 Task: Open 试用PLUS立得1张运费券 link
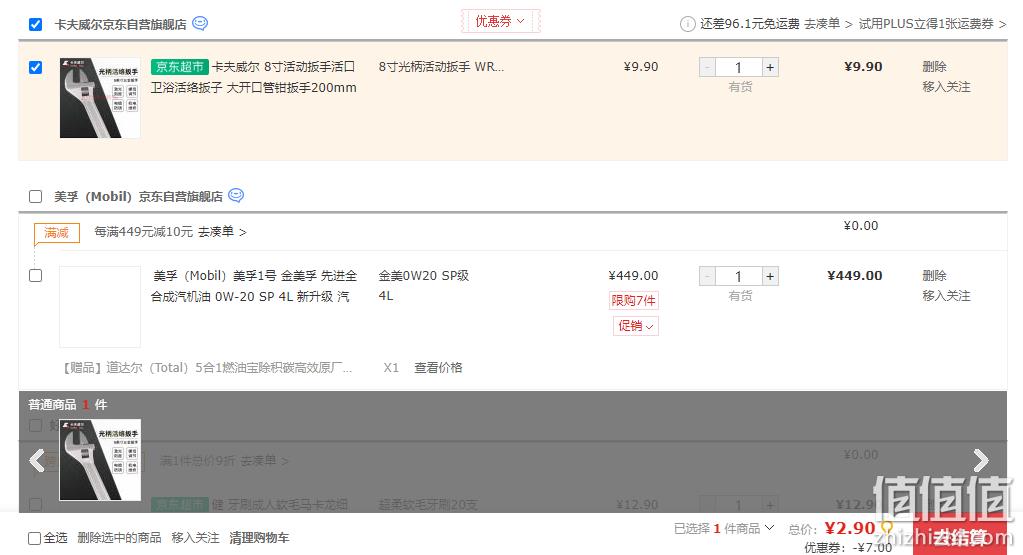coord(932,24)
